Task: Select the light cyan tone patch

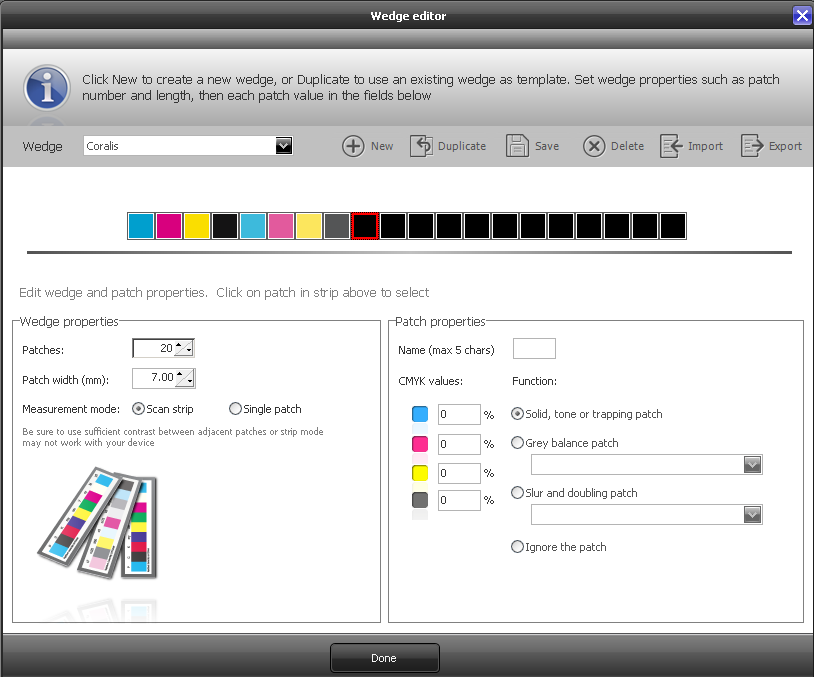Action: (253, 226)
